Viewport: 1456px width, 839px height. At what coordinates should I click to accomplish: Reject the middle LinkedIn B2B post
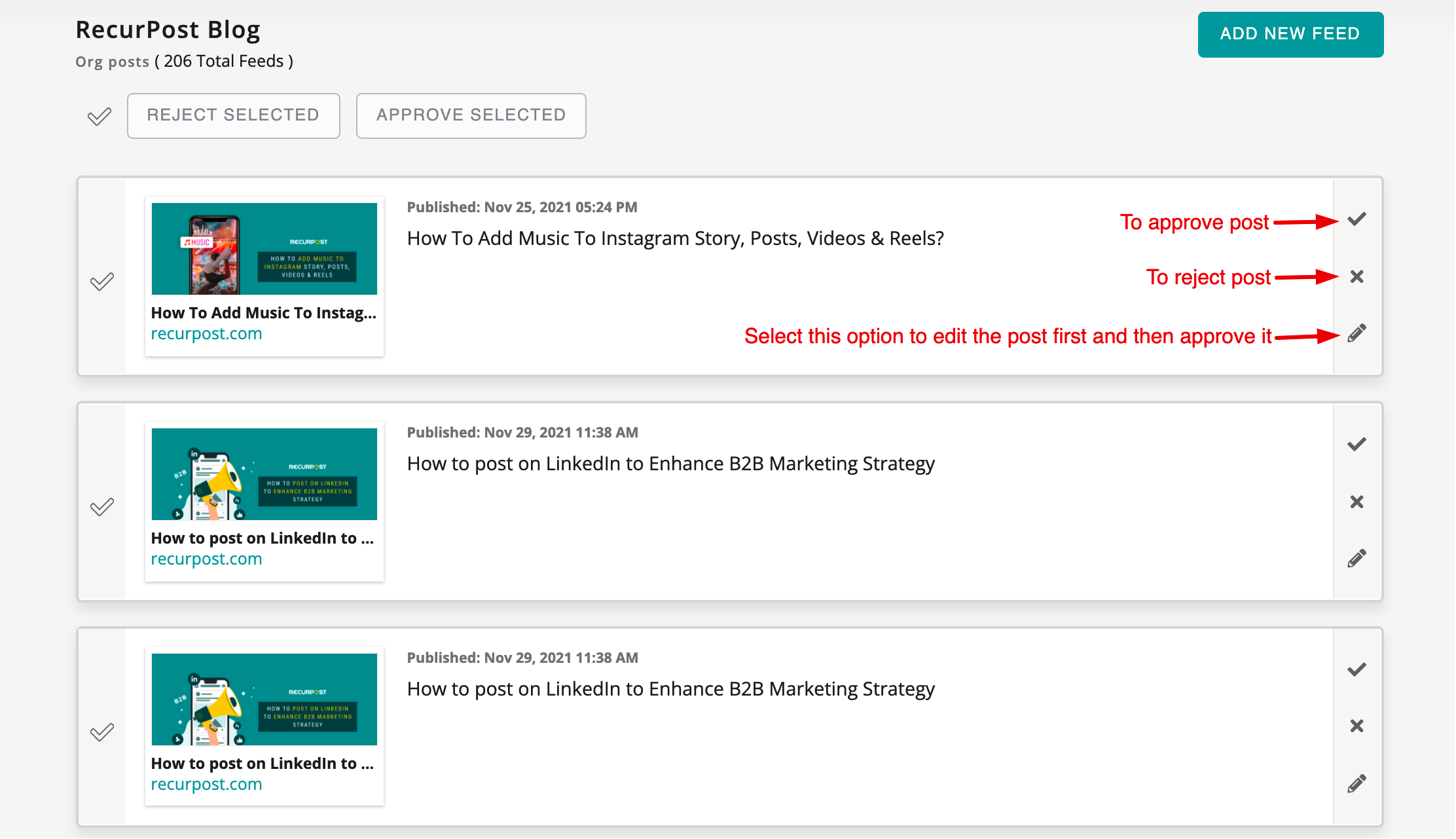1356,502
